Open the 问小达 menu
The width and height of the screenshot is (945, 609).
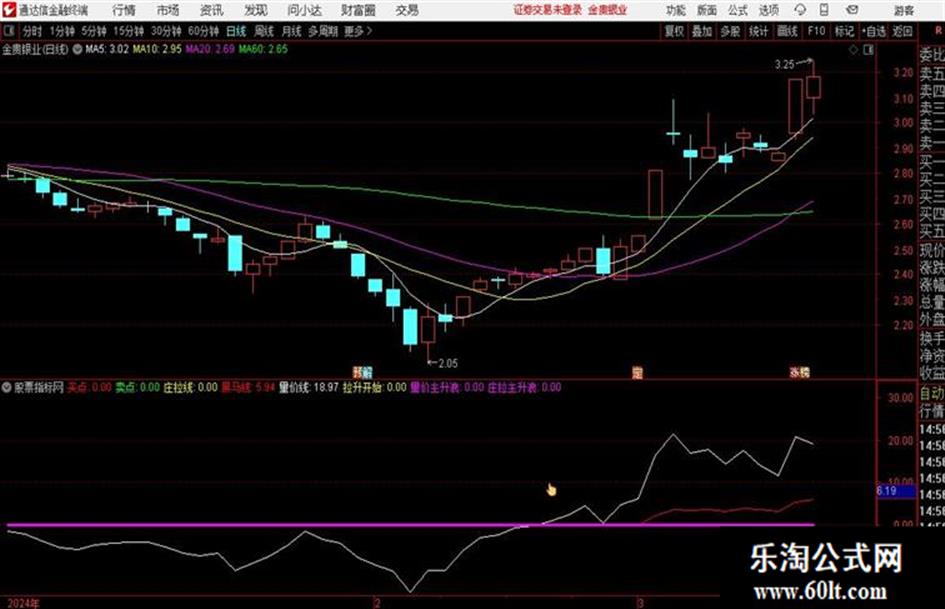(x=304, y=10)
